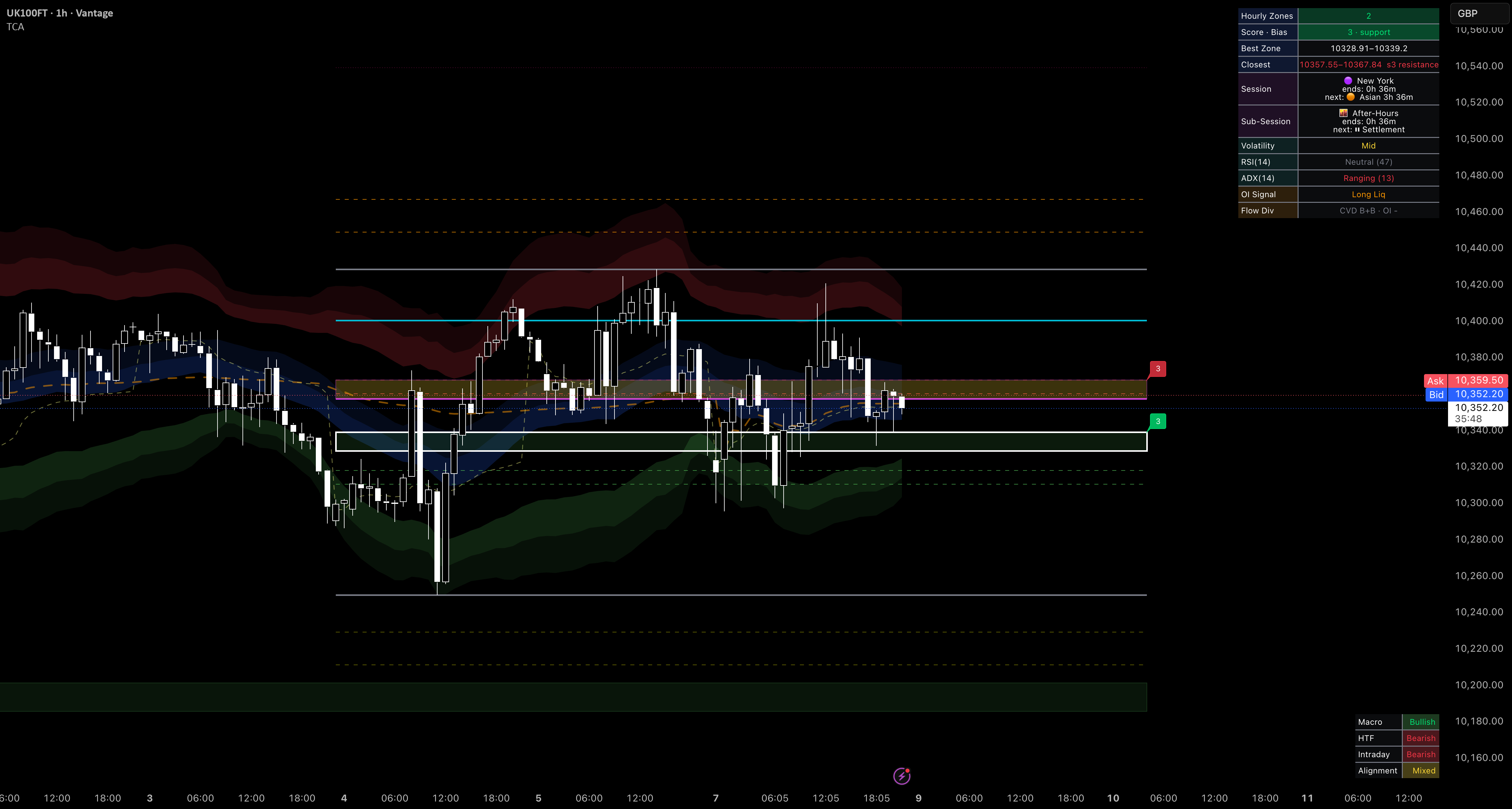Viewport: 1512px width, 809px height.
Task: Select the white-outlined support zone rectangle
Action: click(741, 442)
